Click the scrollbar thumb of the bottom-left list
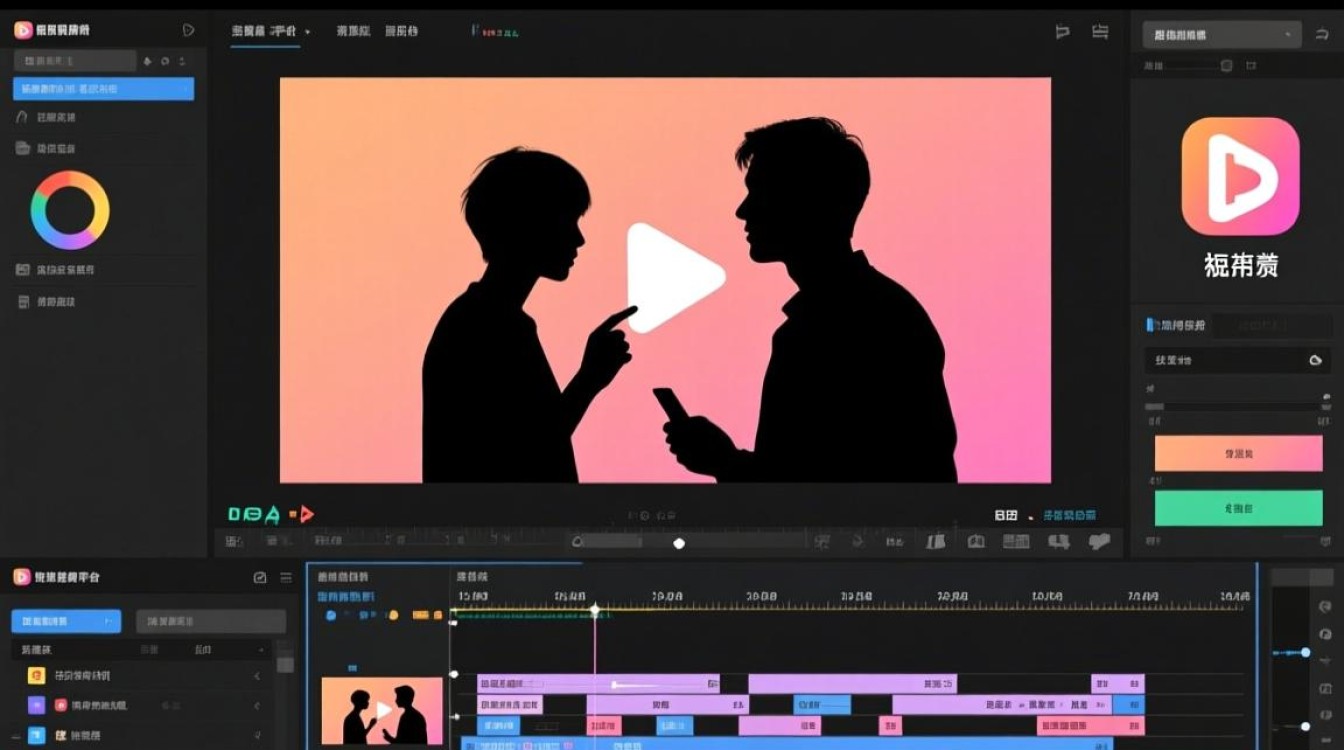Viewport: 1344px width, 750px height. pos(285,664)
